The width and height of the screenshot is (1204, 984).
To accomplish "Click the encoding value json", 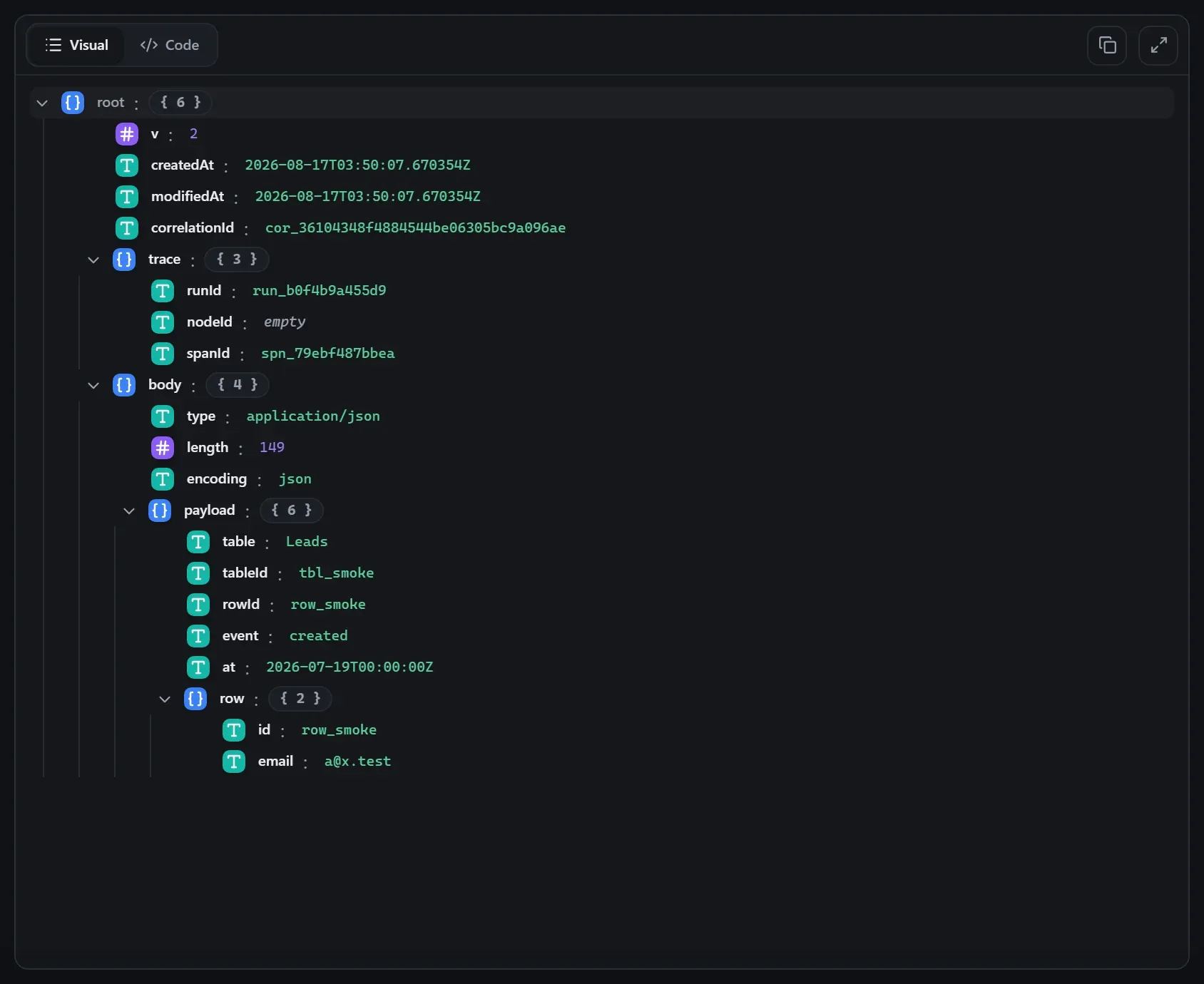I will coord(295,479).
